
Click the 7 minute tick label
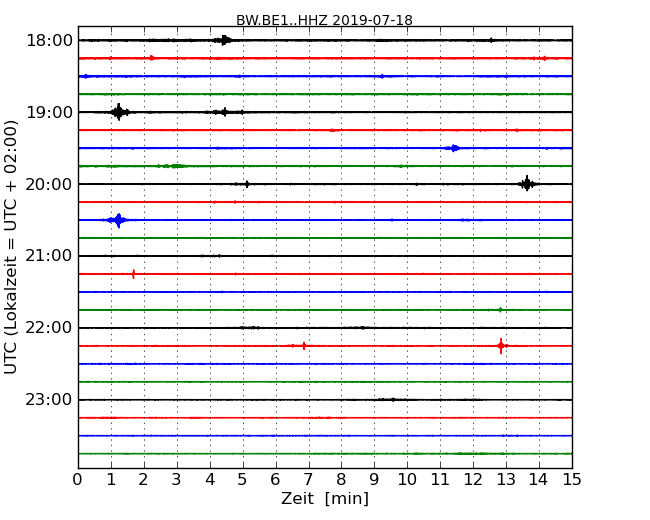pos(308,479)
